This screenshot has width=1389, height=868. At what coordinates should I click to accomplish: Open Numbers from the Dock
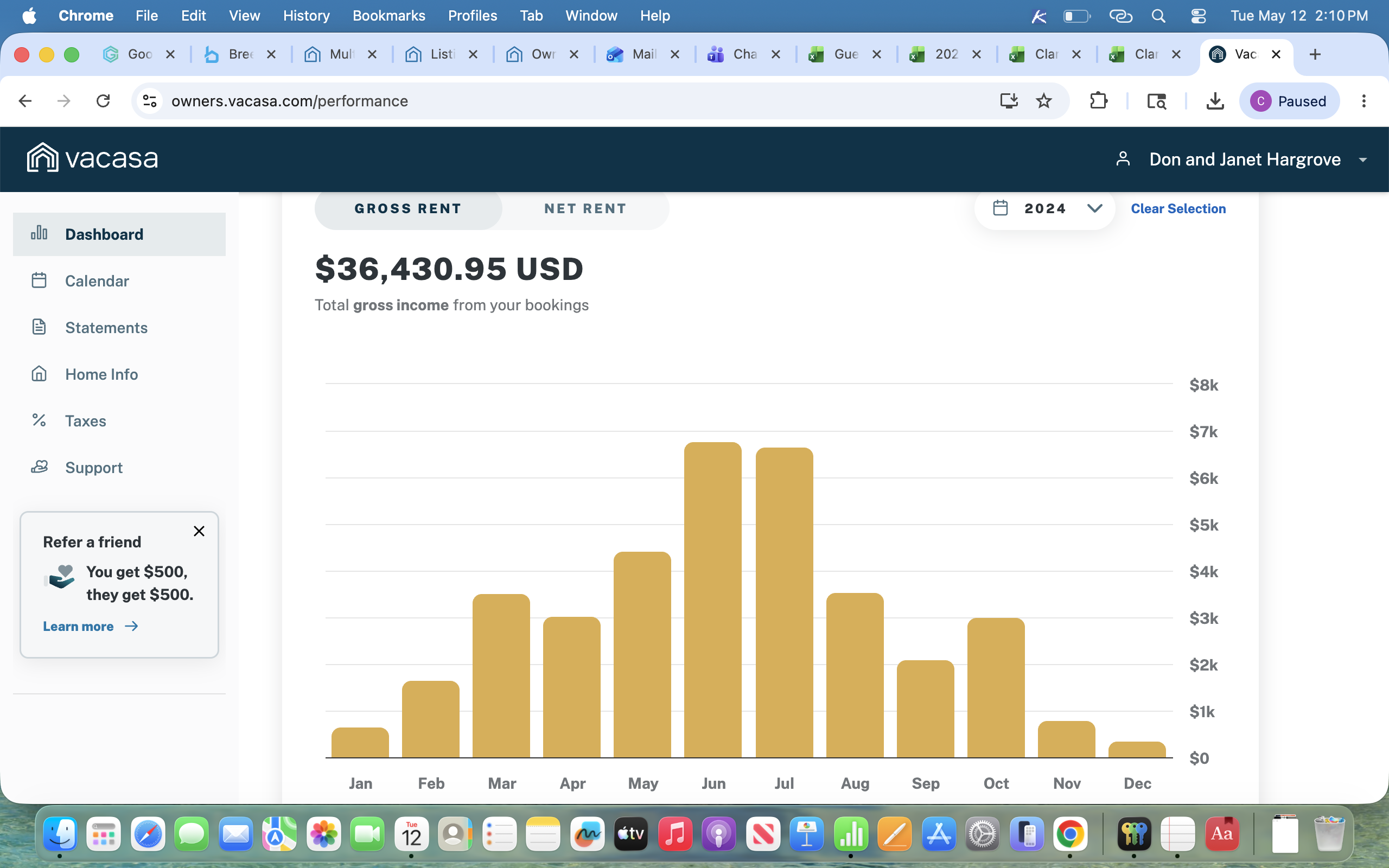click(x=851, y=834)
